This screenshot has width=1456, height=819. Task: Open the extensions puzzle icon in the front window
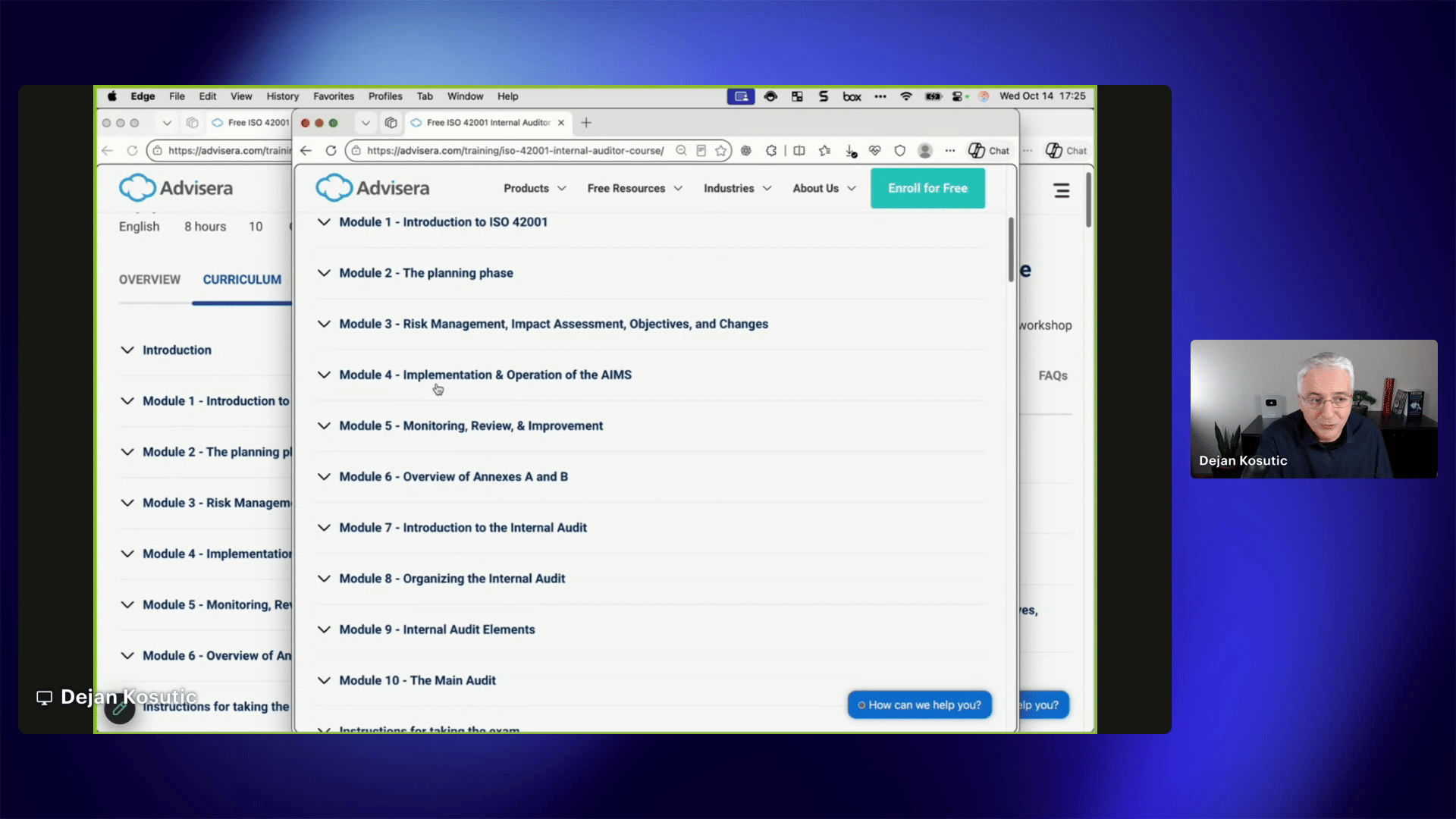point(771,151)
